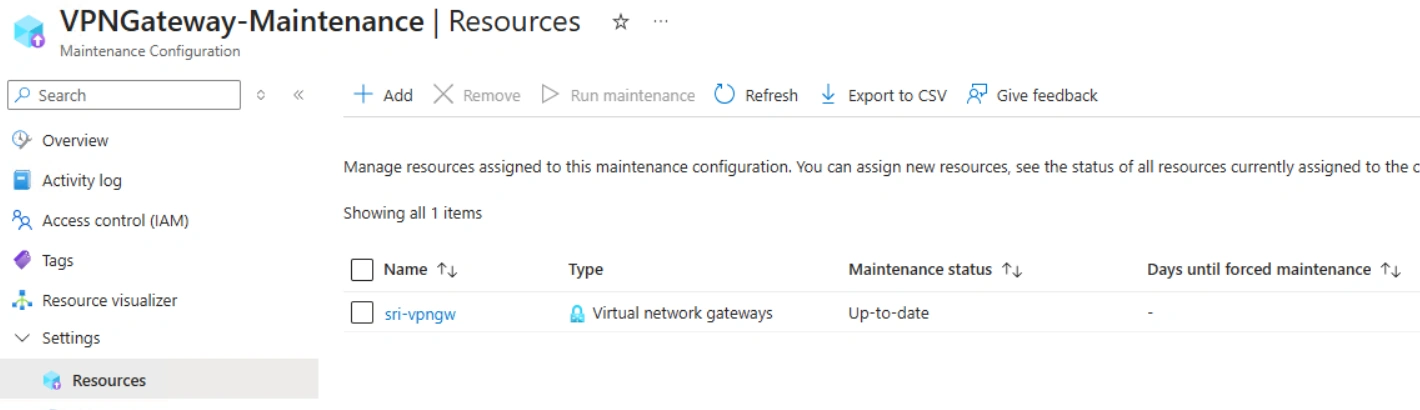
Task: Collapse the Settings section in sidebar
Action: [x=22, y=338]
